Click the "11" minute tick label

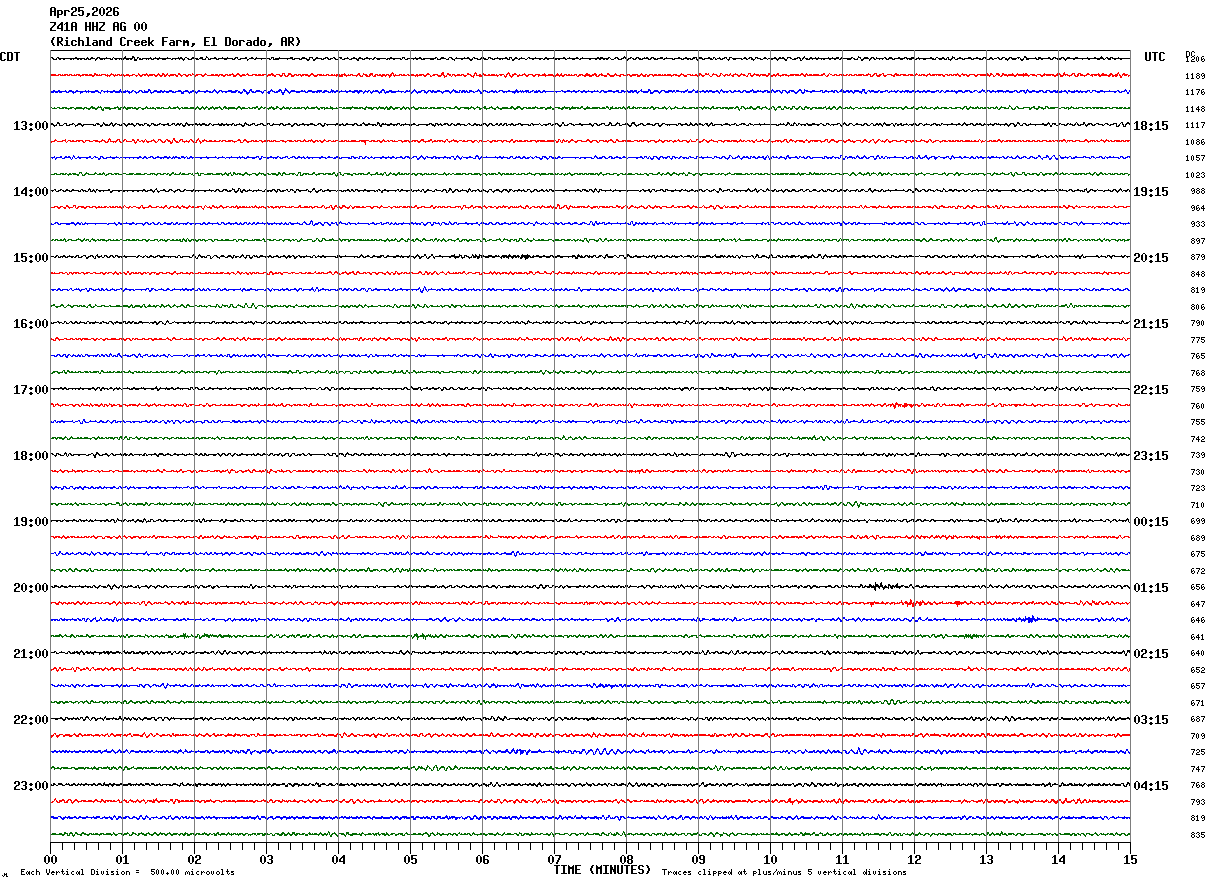(x=842, y=859)
